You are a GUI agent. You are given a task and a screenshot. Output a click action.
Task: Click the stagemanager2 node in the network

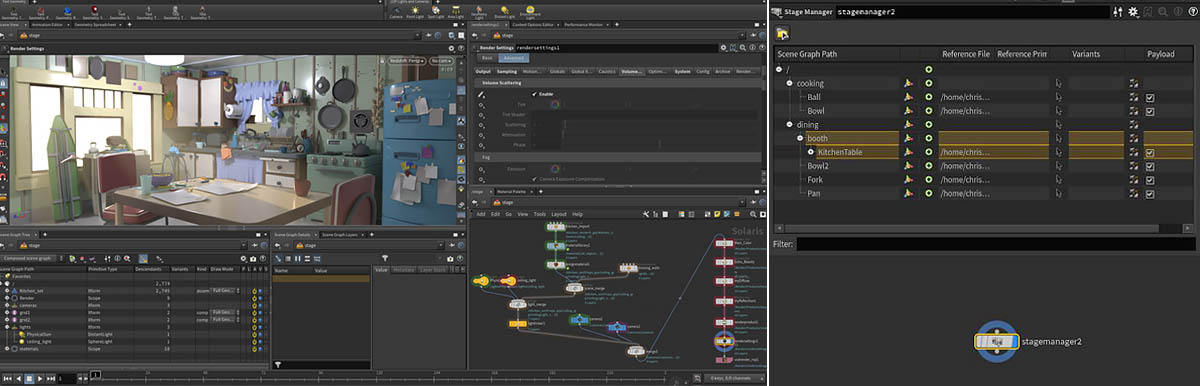pos(996,342)
